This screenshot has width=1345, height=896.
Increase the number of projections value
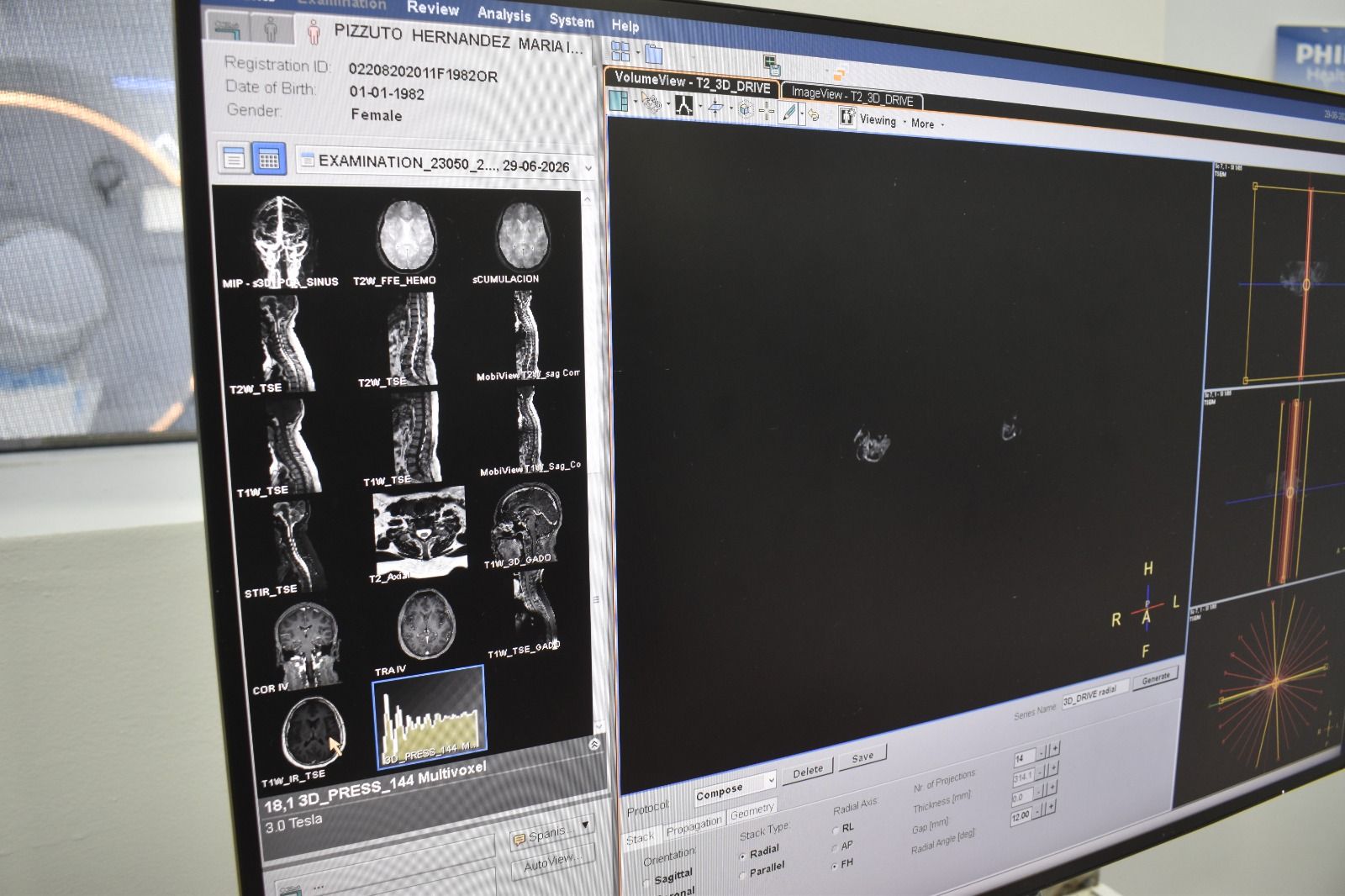[x=1055, y=747]
